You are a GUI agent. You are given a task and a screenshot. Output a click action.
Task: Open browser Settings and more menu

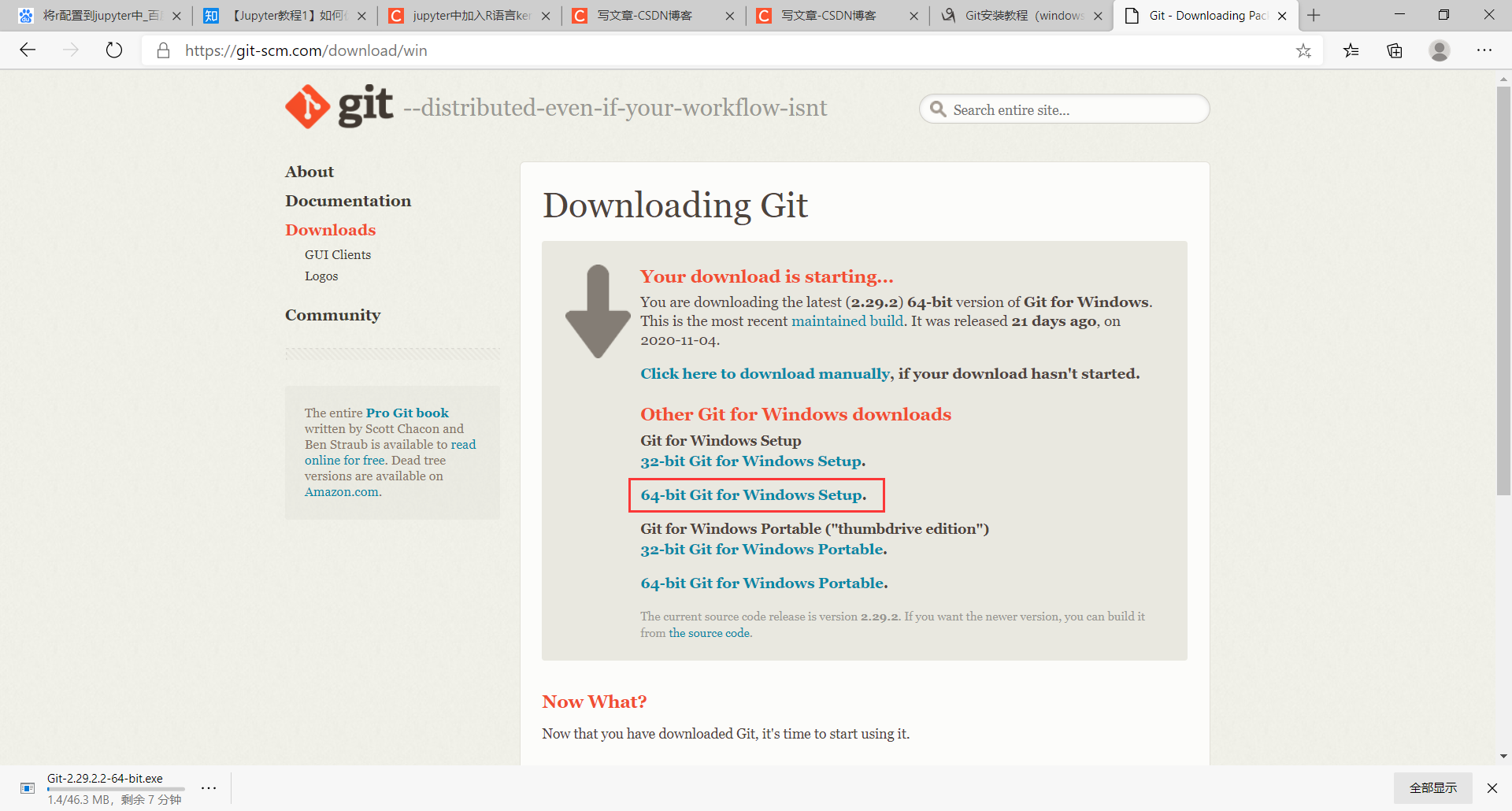coord(1484,50)
